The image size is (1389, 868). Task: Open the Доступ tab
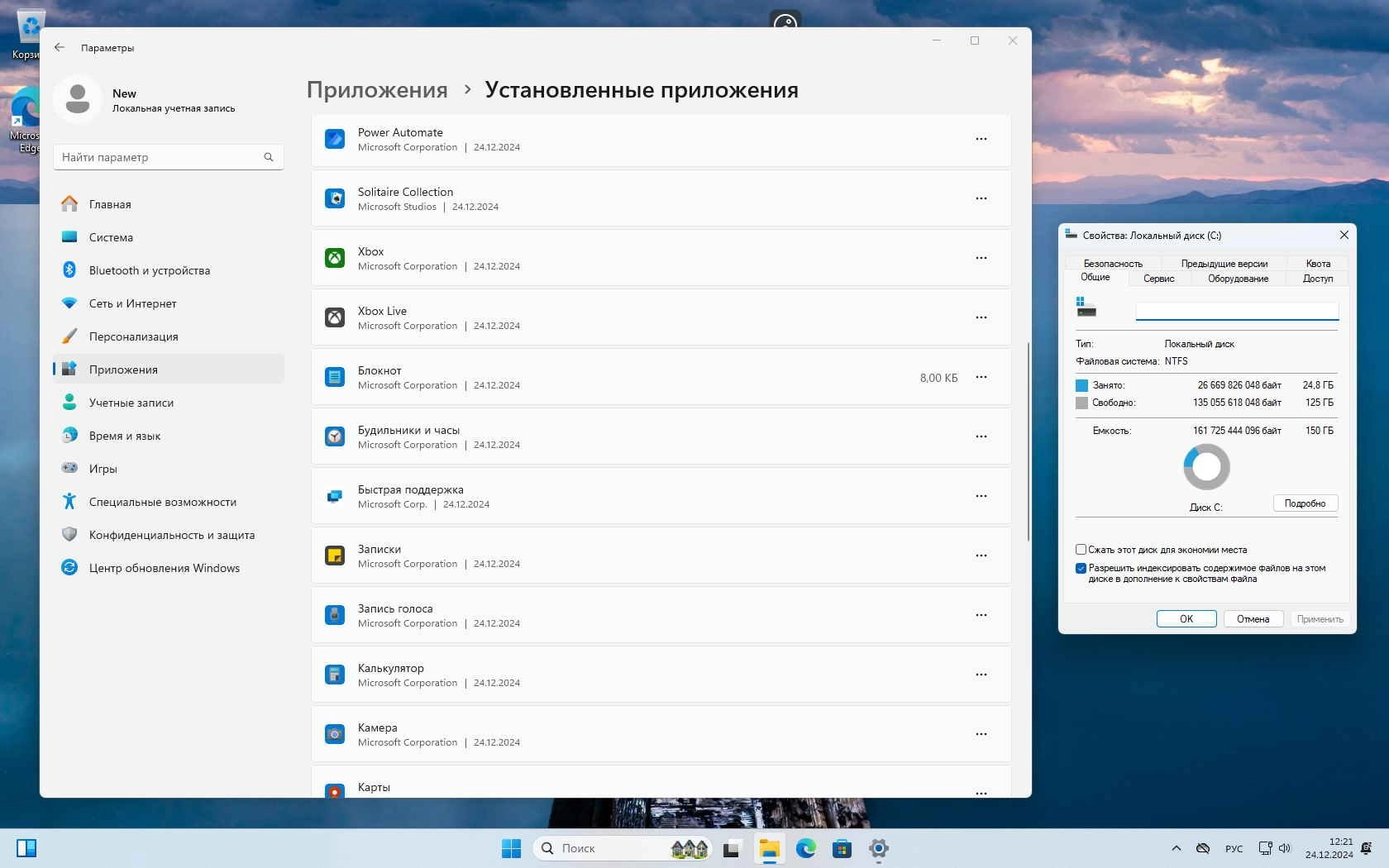[x=1318, y=279]
